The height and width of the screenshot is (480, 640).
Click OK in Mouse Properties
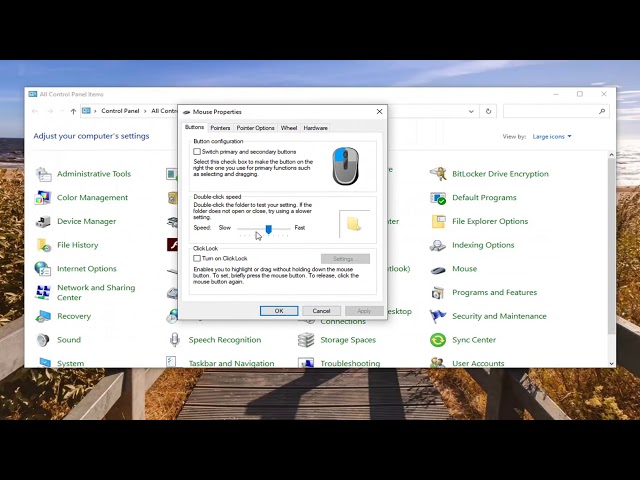click(279, 311)
